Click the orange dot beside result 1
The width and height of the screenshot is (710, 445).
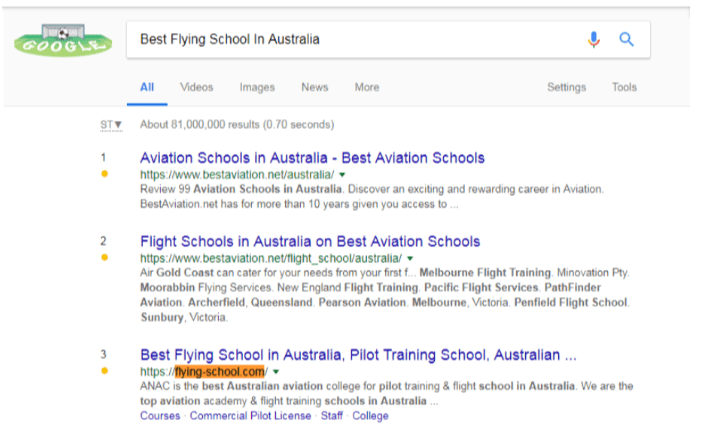point(105,174)
